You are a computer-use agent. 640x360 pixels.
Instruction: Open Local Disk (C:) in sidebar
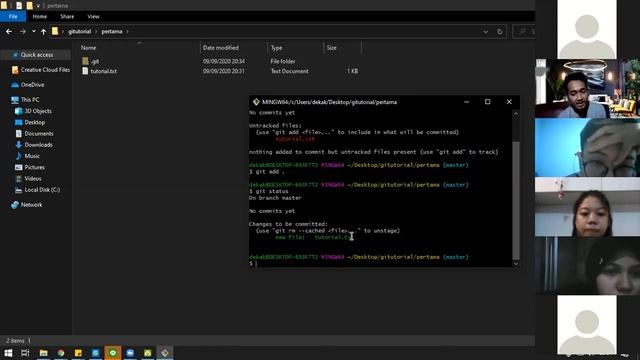(x=42, y=190)
